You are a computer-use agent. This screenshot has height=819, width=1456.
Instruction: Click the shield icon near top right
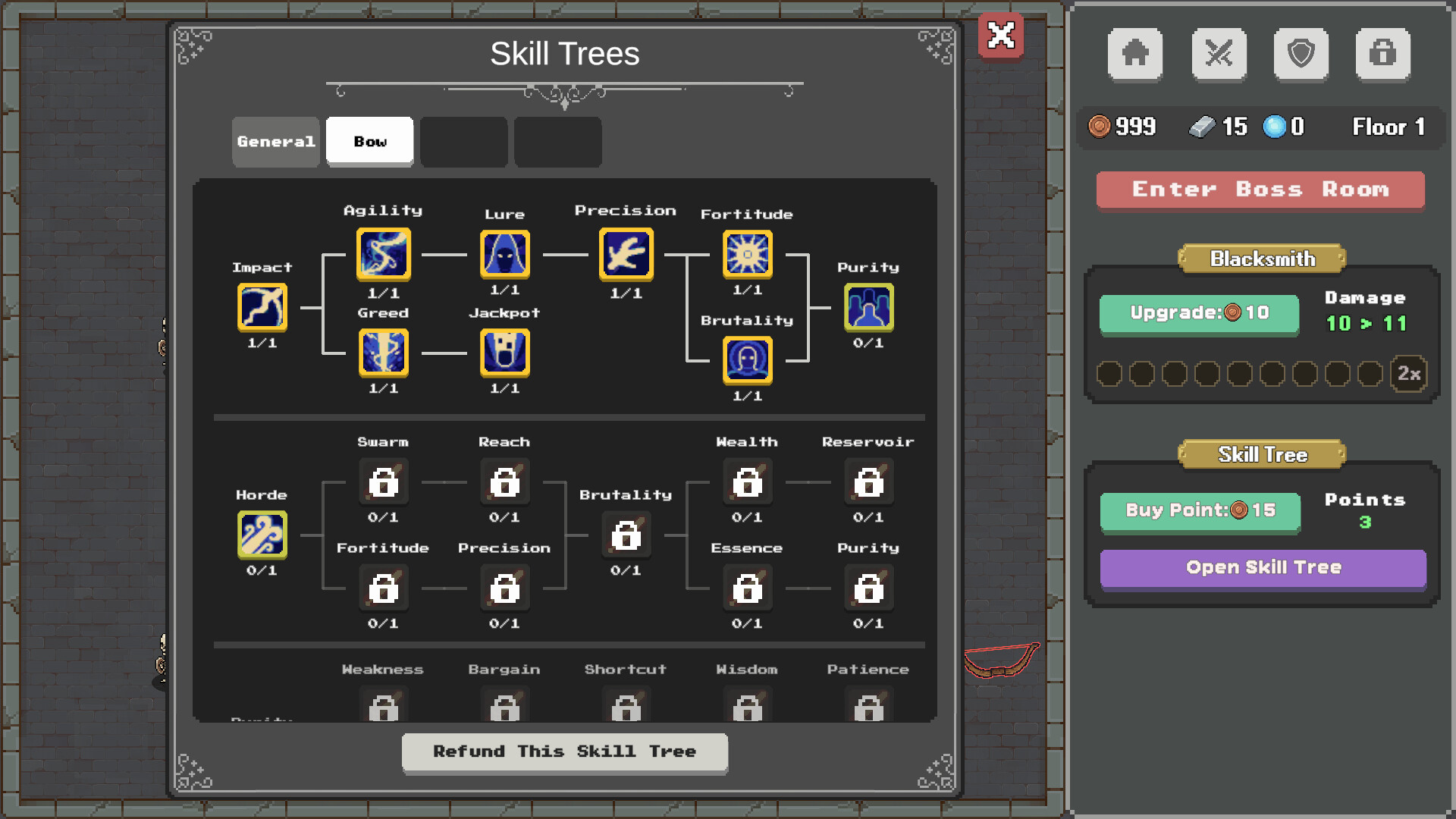pos(1301,54)
